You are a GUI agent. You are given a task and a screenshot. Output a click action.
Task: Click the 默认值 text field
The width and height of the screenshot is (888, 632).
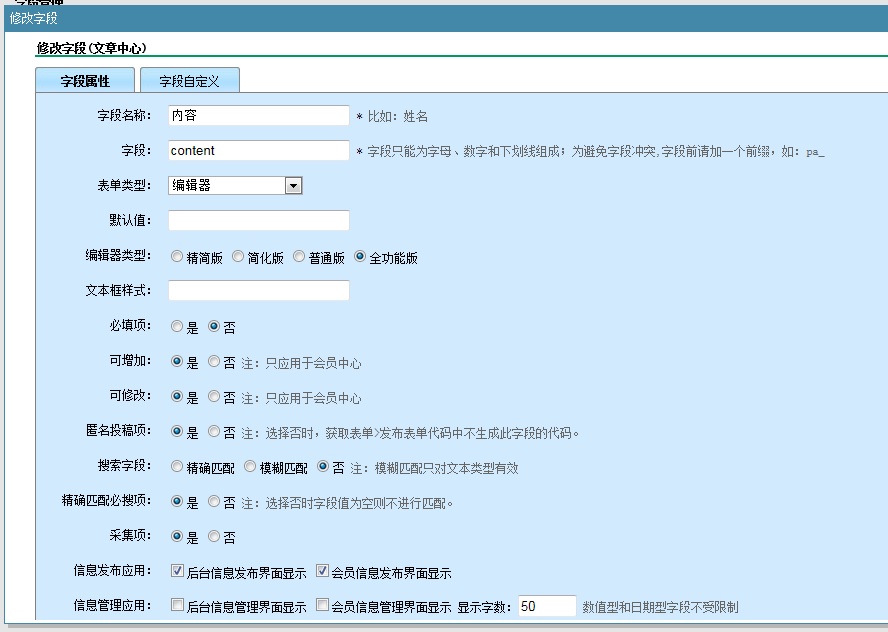(258, 221)
